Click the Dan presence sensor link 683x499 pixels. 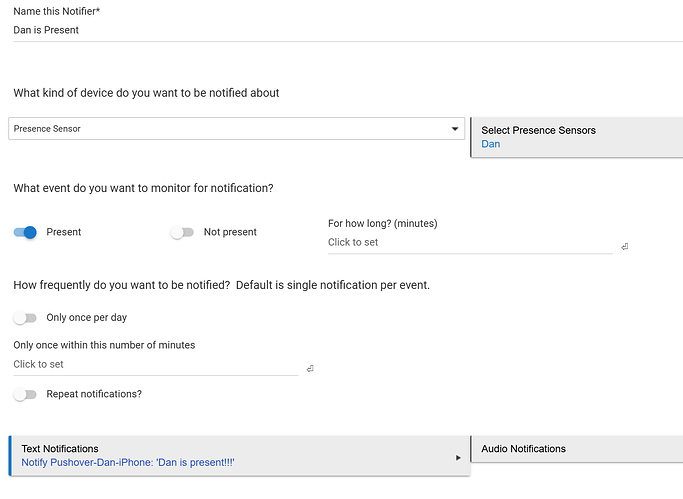click(x=490, y=144)
